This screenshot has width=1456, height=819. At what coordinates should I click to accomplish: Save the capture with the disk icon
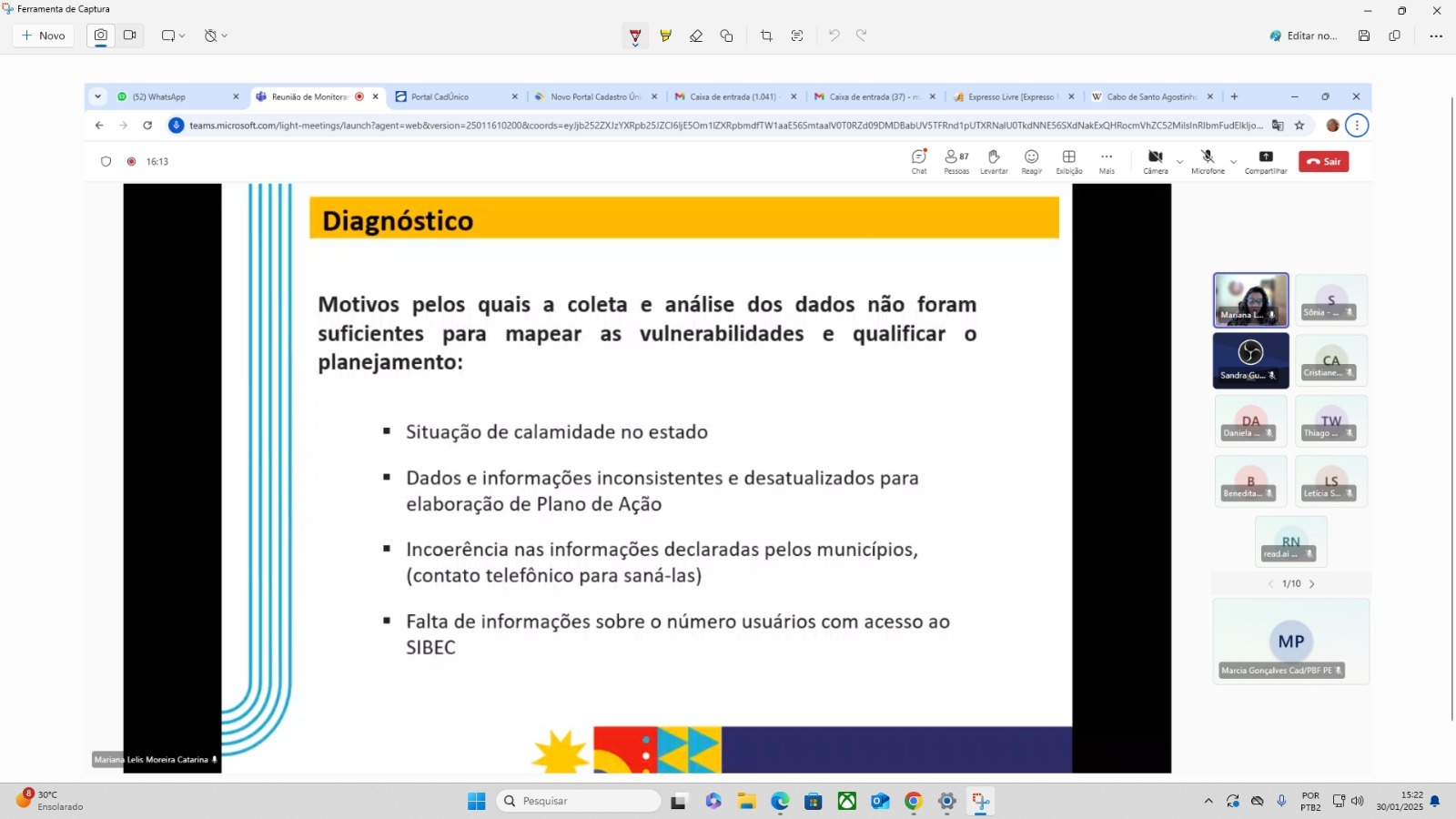1364,35
